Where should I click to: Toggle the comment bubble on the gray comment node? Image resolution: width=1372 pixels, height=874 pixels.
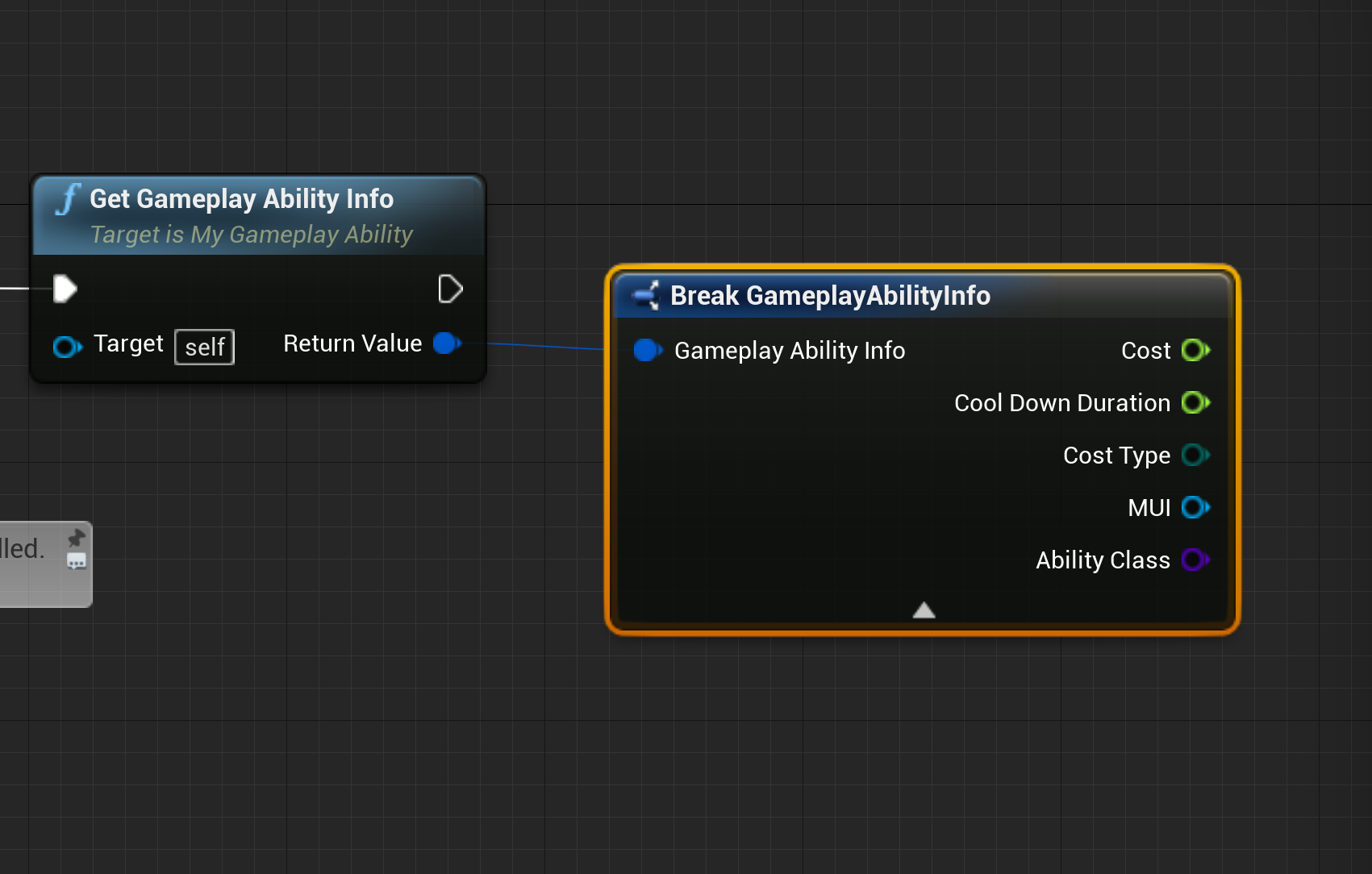tap(77, 562)
